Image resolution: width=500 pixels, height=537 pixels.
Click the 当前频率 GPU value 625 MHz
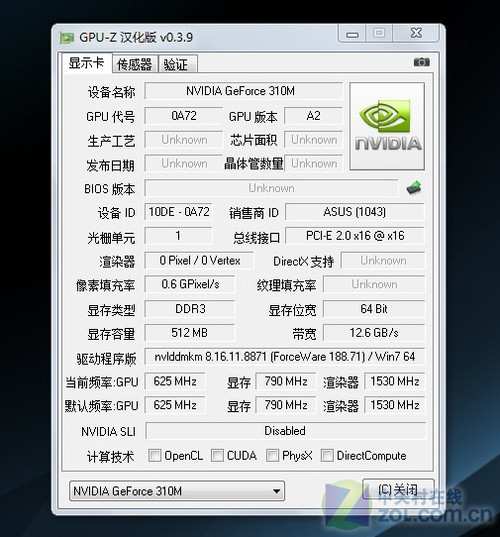pos(175,381)
